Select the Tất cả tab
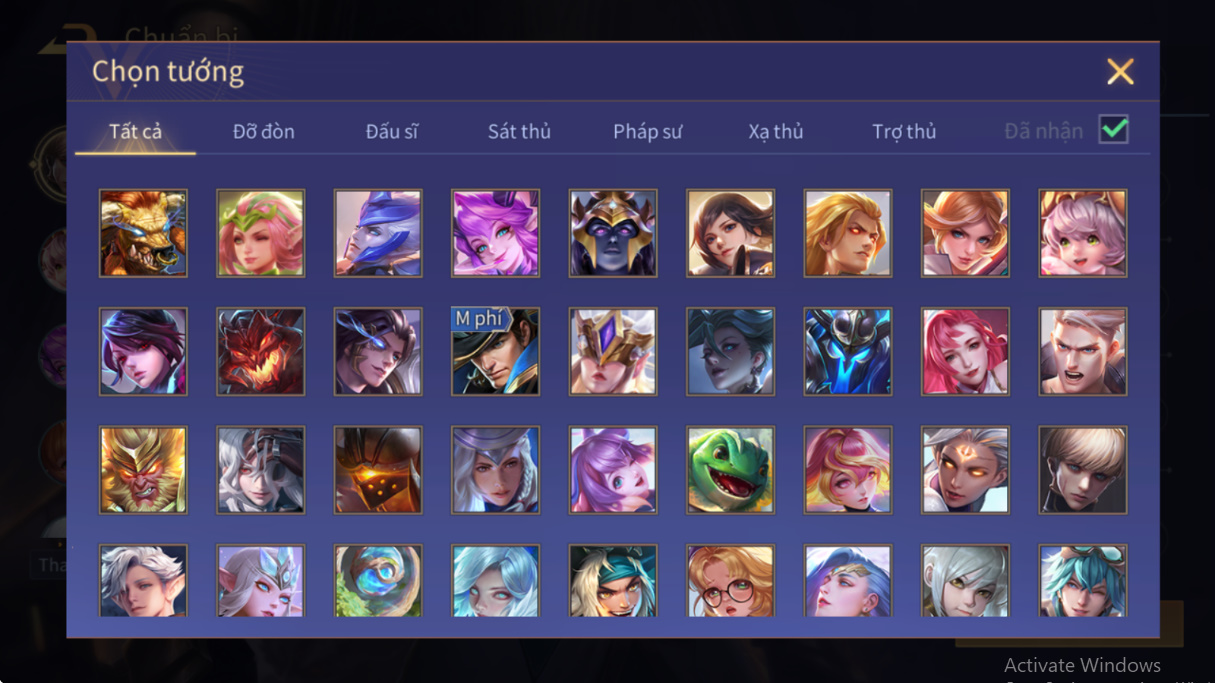This screenshot has width=1215, height=683. pyautogui.click(x=136, y=131)
